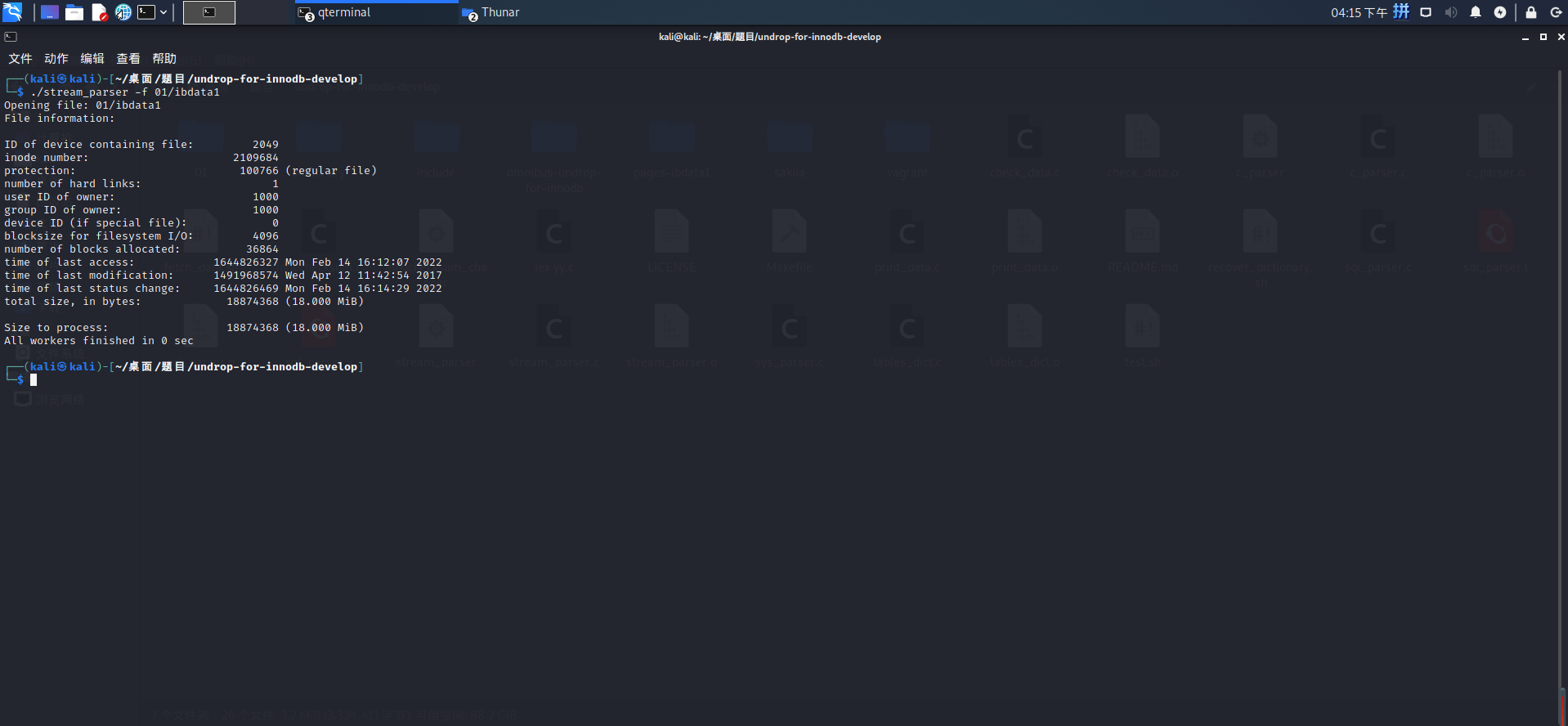Click the terminal window title bar icon

click(x=11, y=37)
